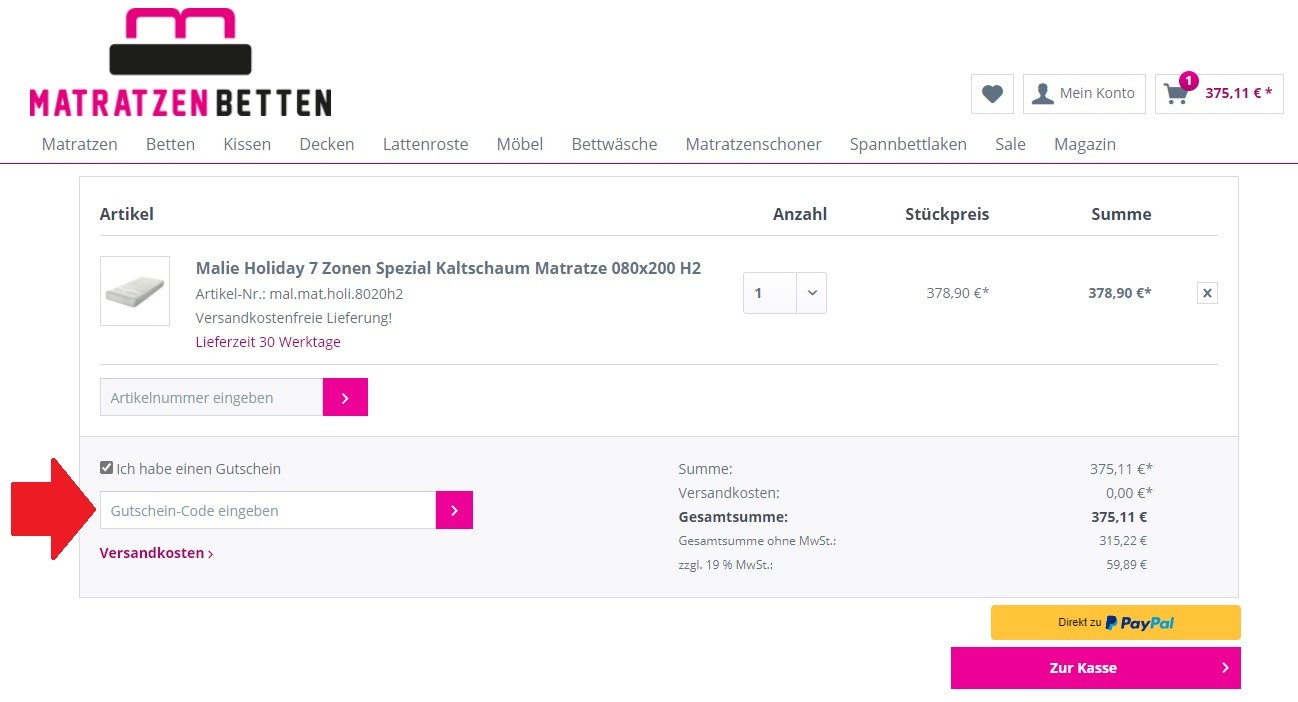
Task: Open the Matratzen menu
Action: pyautogui.click(x=80, y=144)
